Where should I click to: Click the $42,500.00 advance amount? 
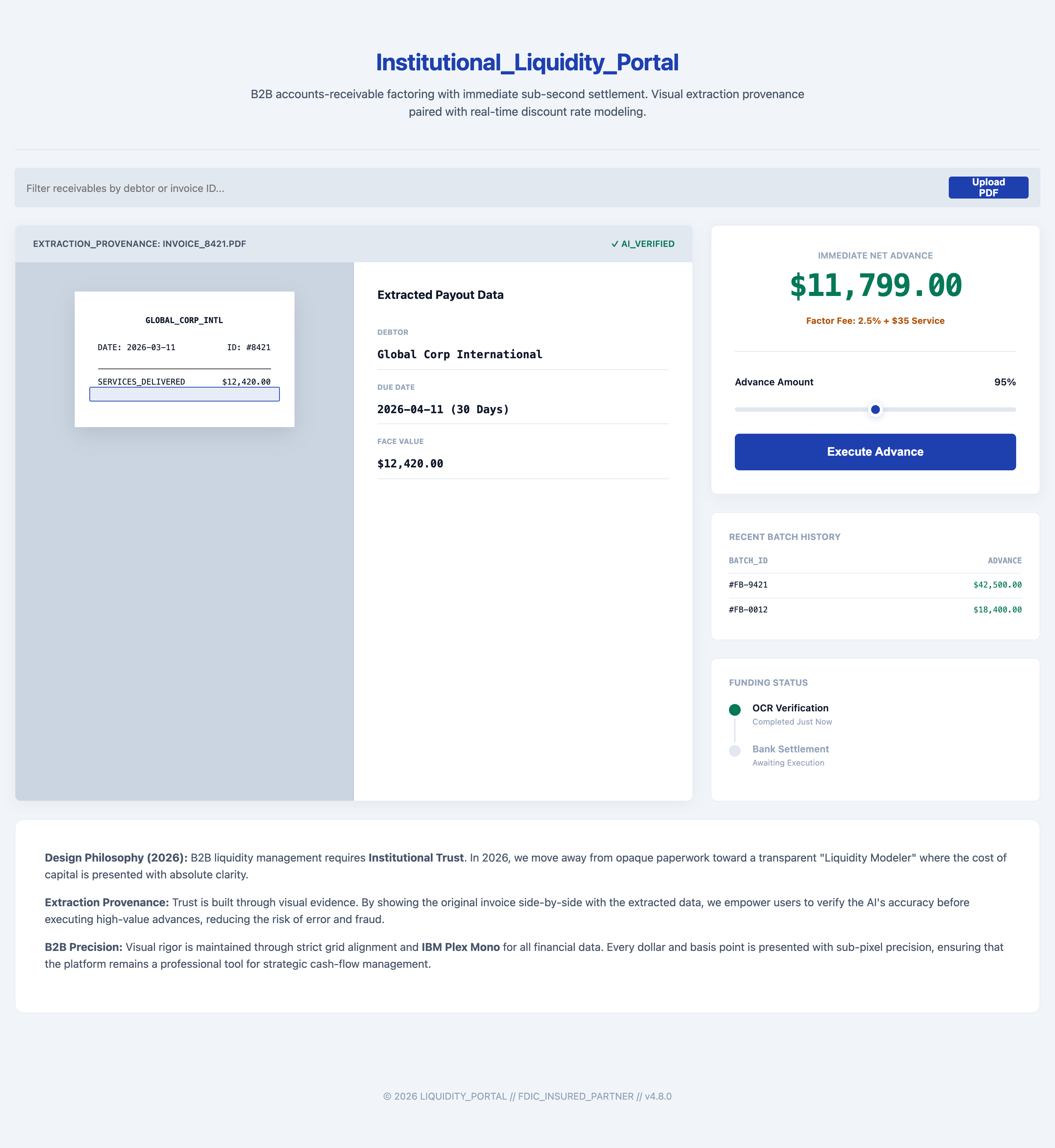997,585
